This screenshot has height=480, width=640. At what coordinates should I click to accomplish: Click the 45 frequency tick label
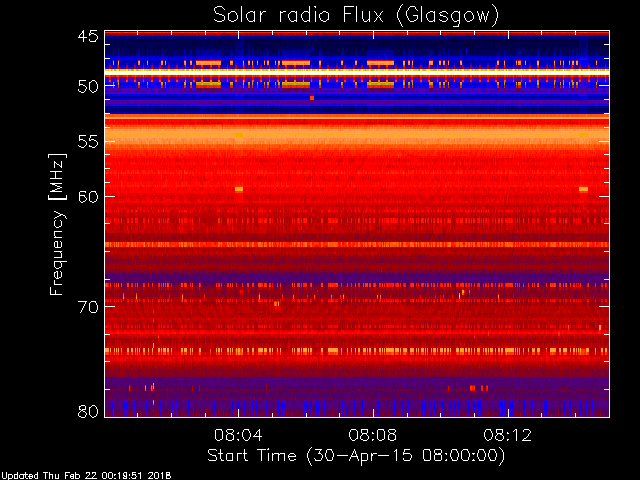[x=88, y=37]
